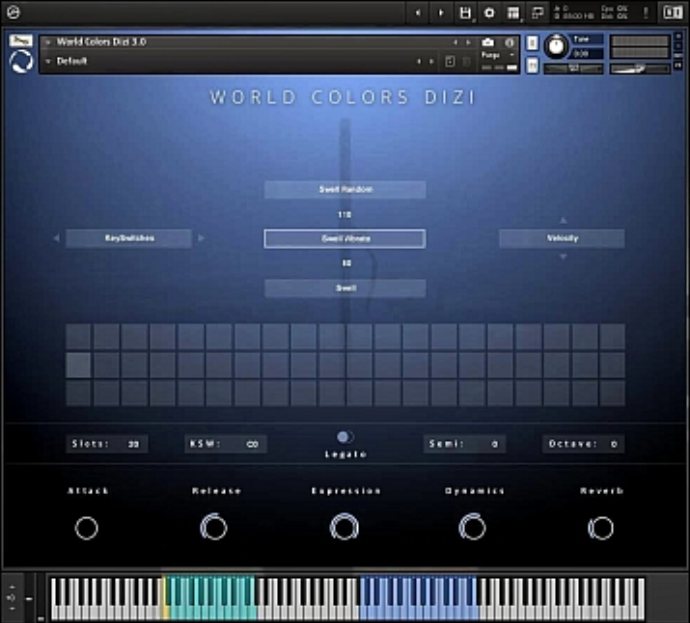Click the header pan slider
The image size is (690, 623).
(x=573, y=68)
